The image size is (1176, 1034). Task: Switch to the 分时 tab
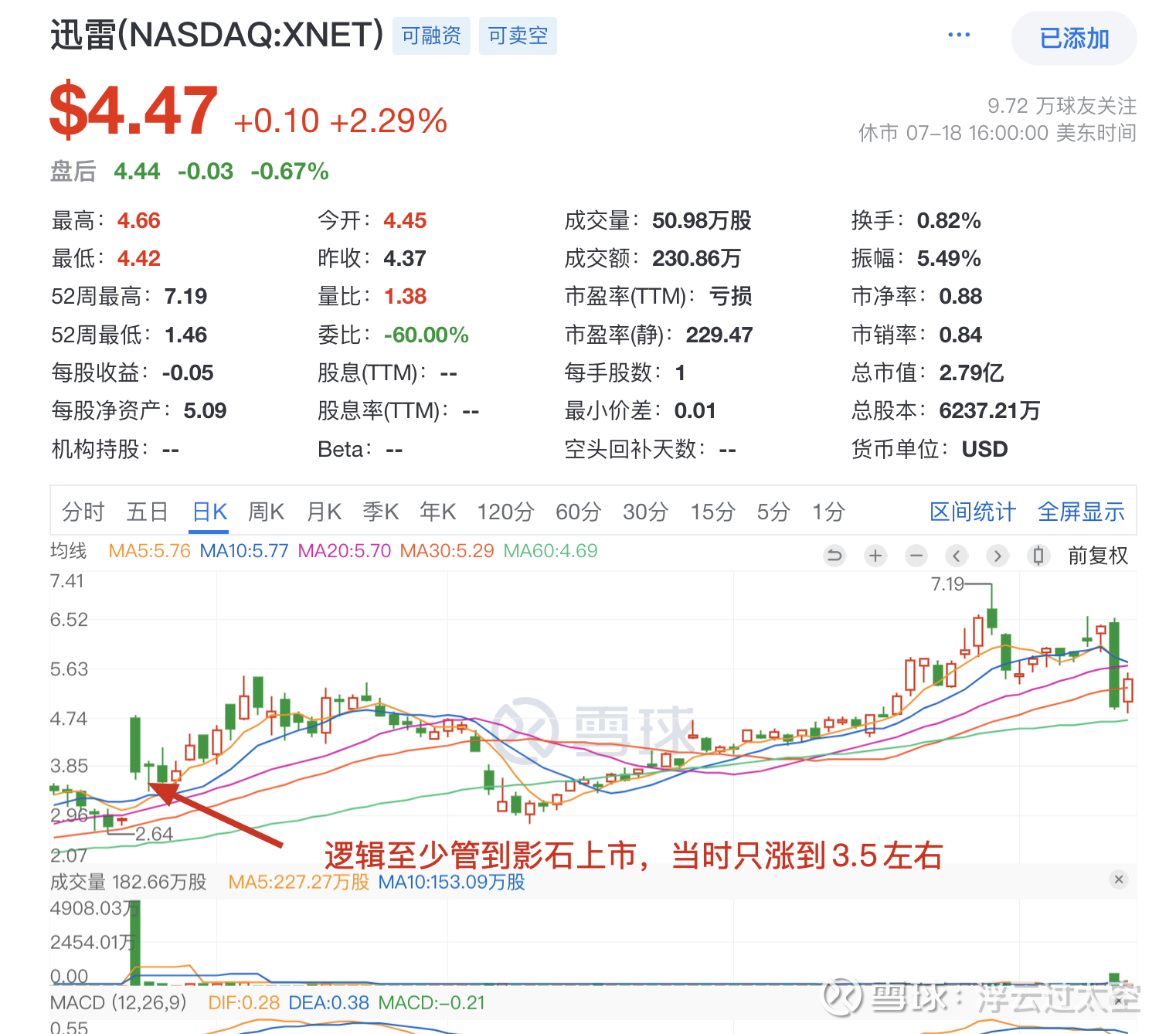pos(83,512)
